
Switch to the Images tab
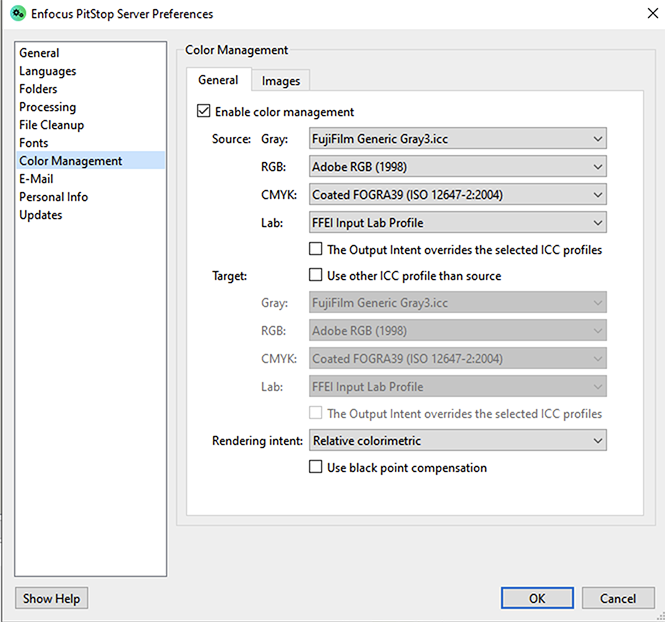pyautogui.click(x=281, y=81)
